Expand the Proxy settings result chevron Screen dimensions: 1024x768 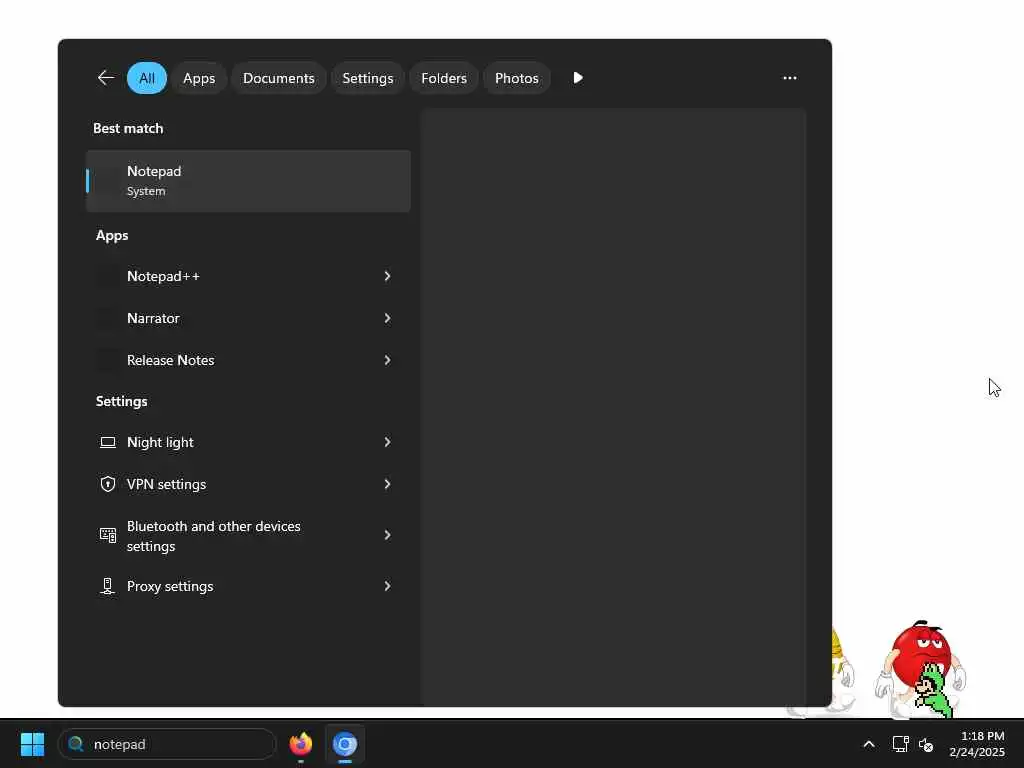(x=387, y=586)
